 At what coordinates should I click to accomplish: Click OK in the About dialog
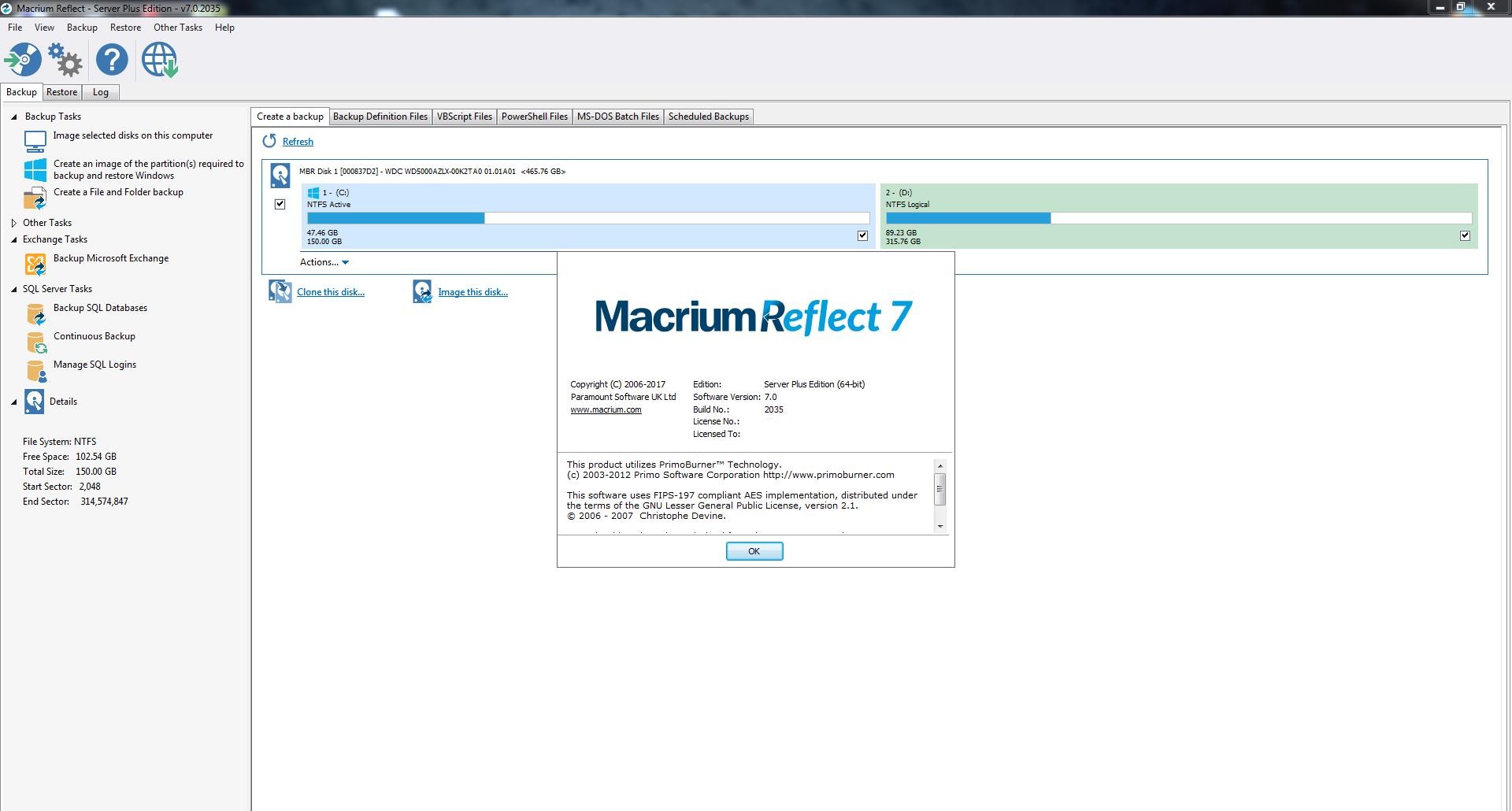click(x=754, y=551)
